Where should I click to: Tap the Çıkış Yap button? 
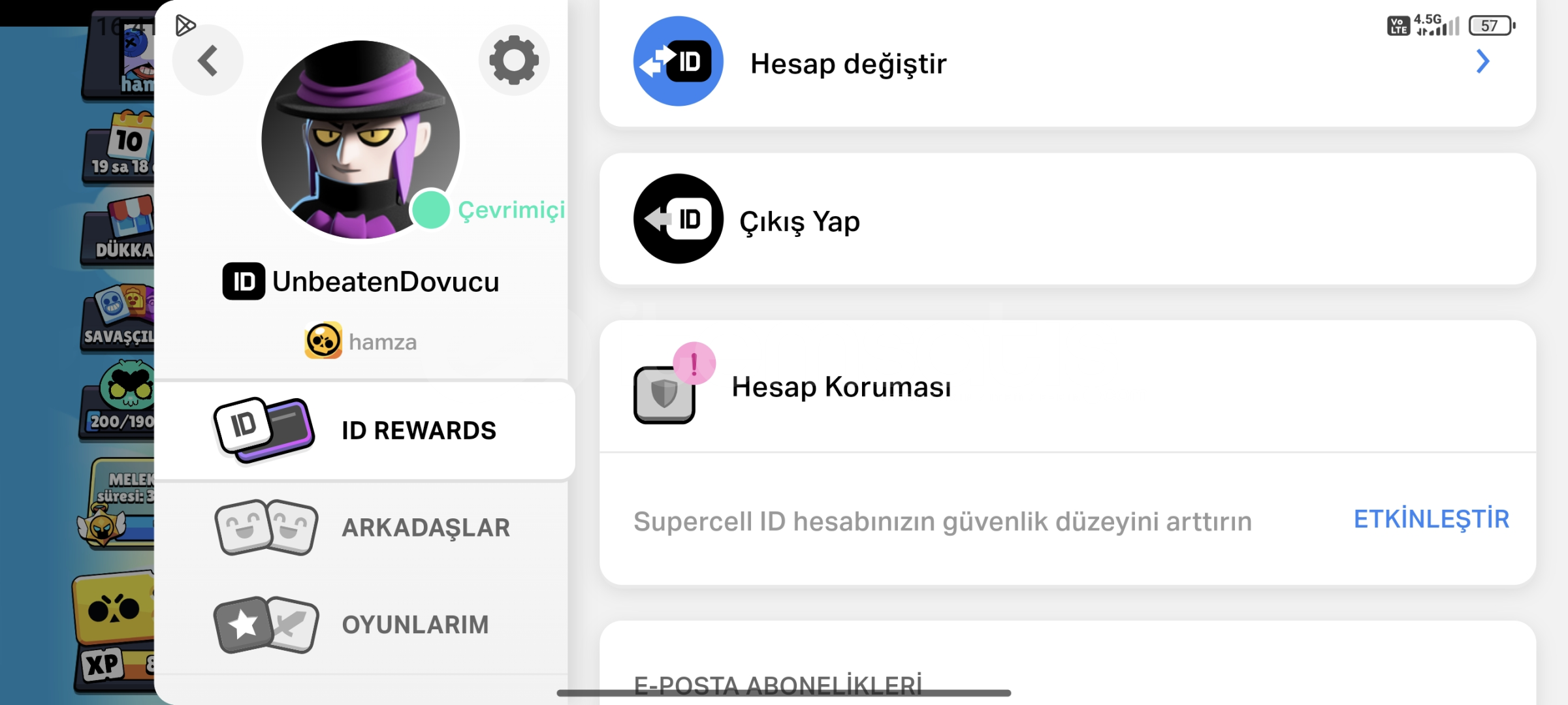point(1068,219)
